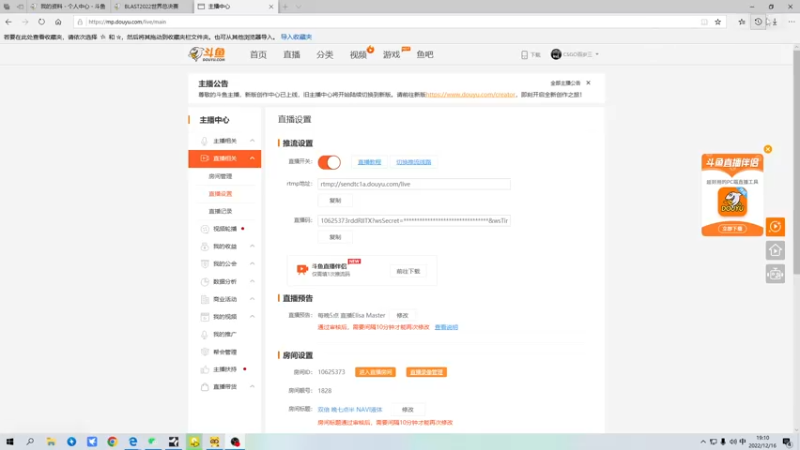The image size is (800, 450).
Task: Click the 直播码 stream key field
Action: [x=414, y=220]
